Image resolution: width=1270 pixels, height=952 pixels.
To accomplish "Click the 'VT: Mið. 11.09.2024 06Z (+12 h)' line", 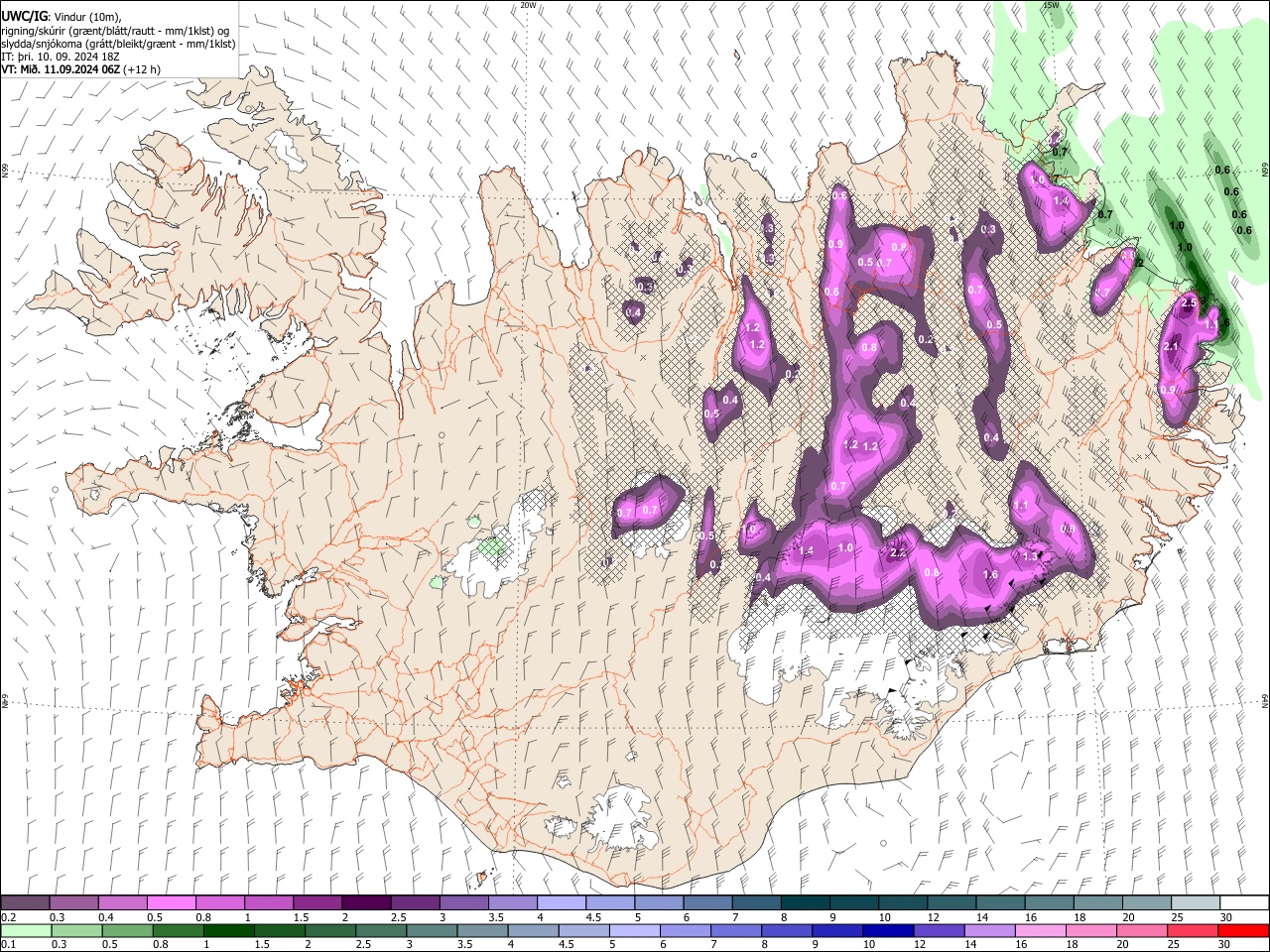I will (x=80, y=69).
